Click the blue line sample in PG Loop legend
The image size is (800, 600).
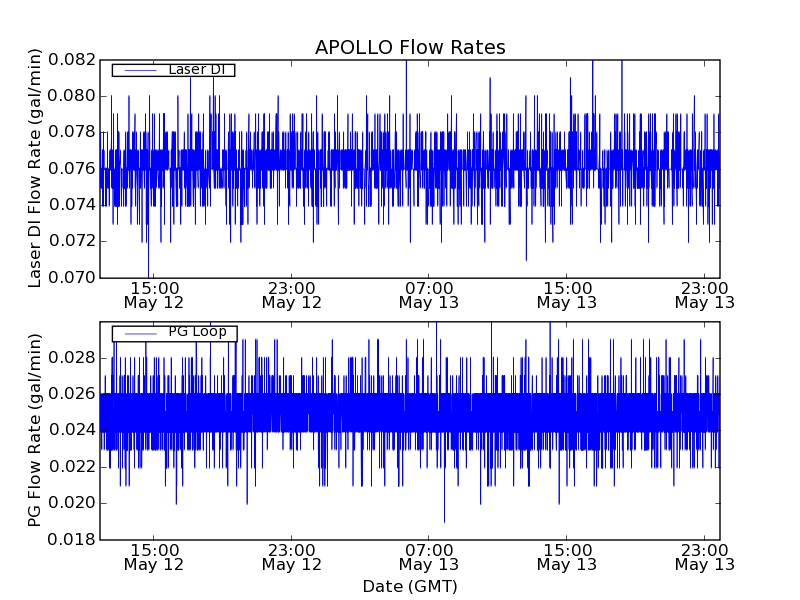click(140, 333)
